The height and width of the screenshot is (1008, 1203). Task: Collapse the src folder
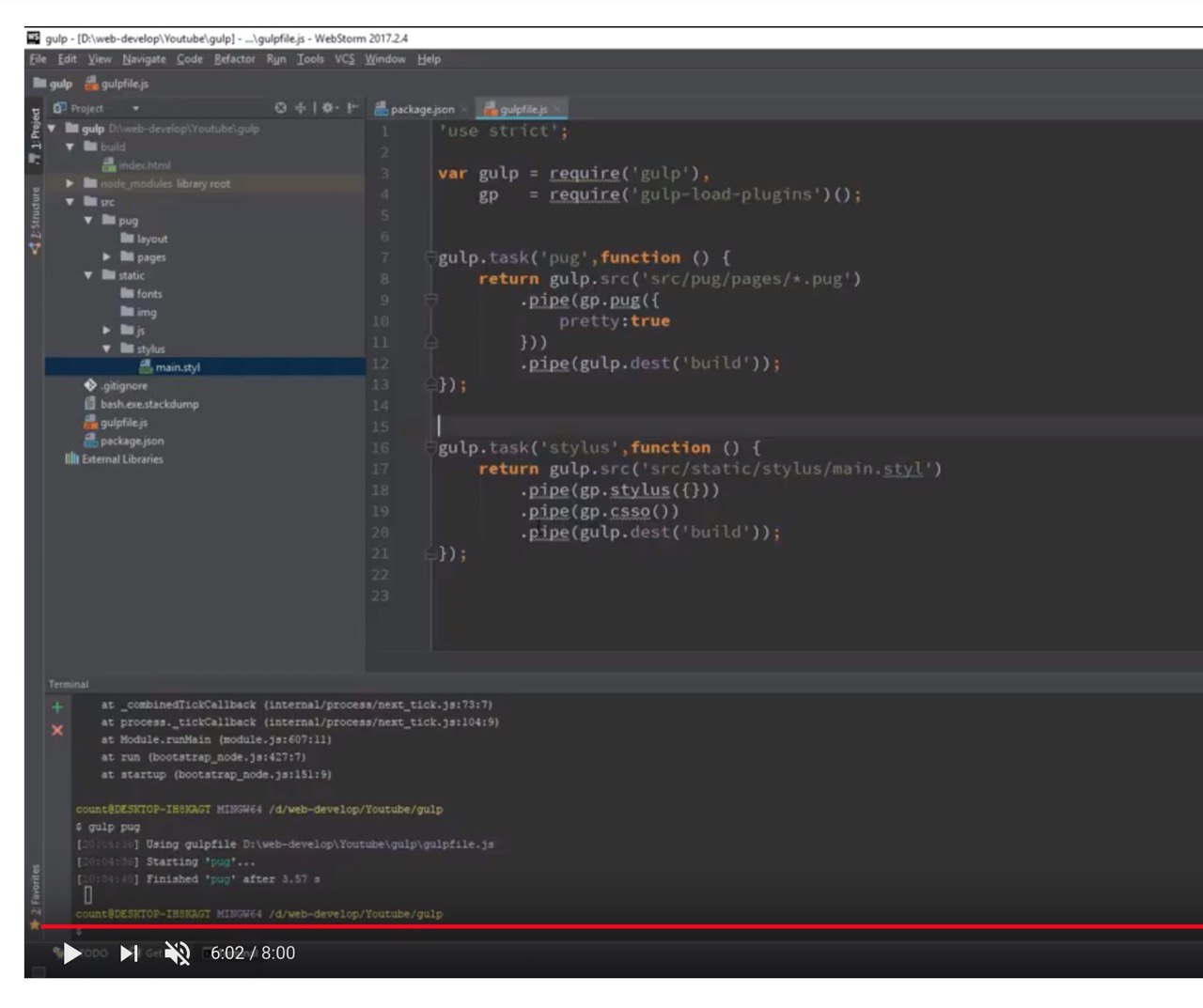pyautogui.click(x=70, y=202)
